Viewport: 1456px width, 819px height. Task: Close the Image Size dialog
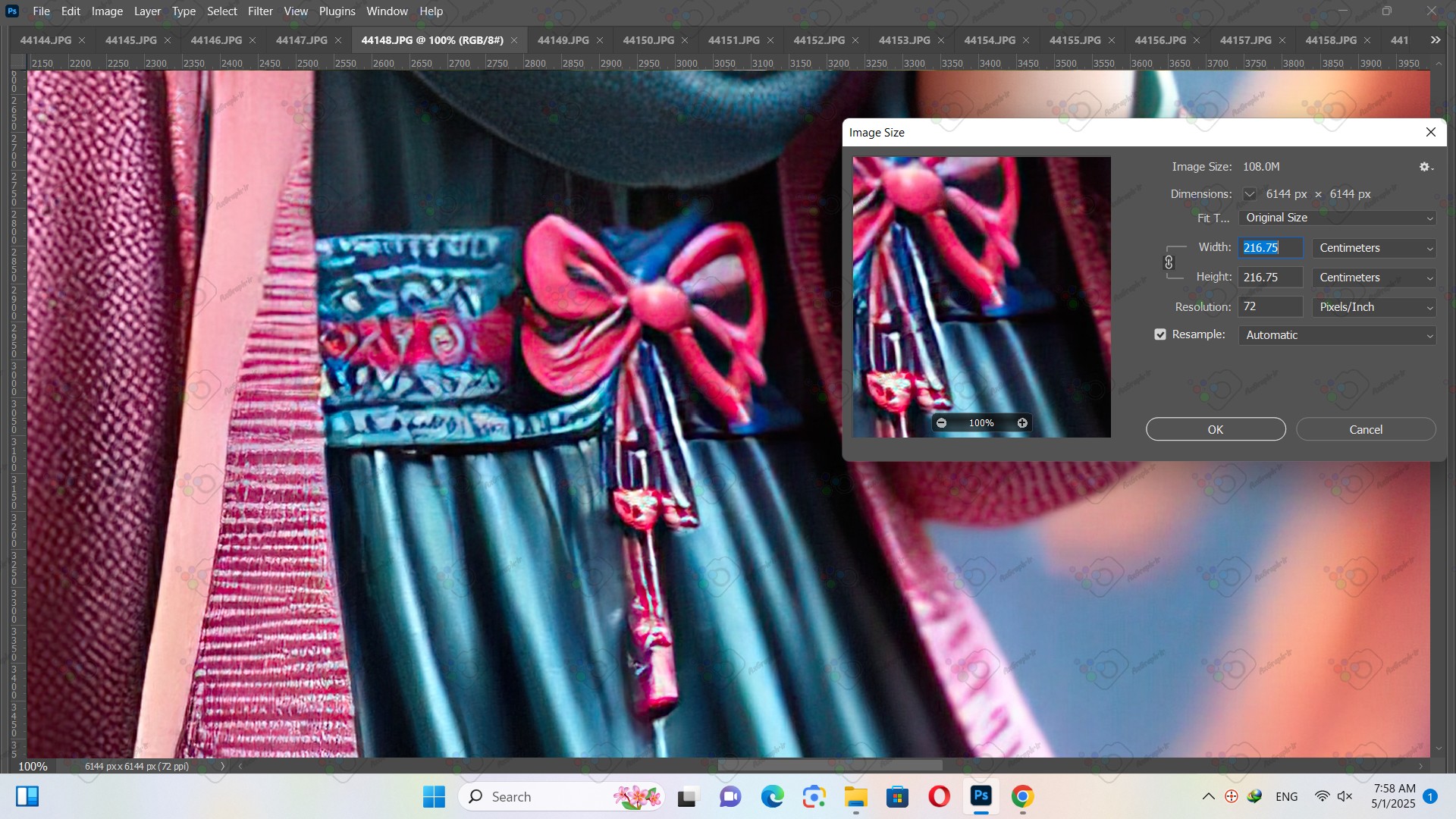coord(1431,133)
